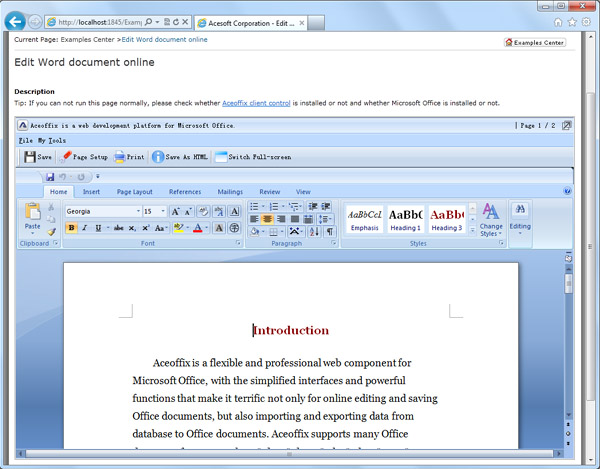
Task: Expand the Bullets list dropdown arrow
Action: (x=263, y=207)
